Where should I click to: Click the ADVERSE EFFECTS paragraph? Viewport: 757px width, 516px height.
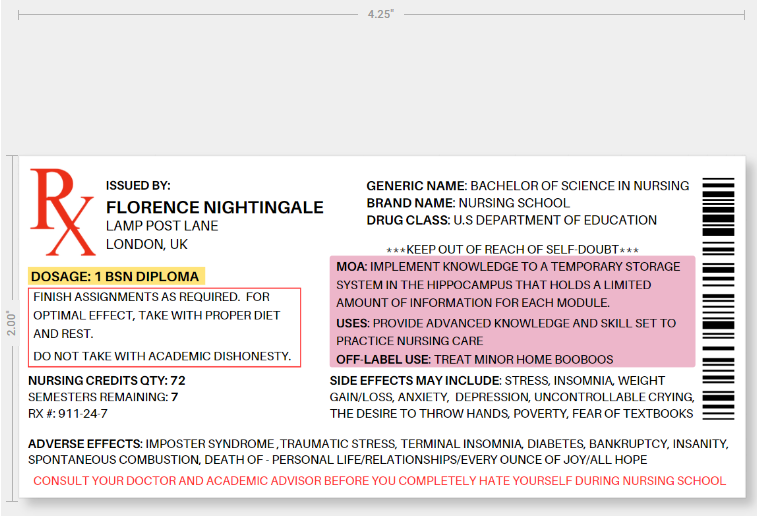coord(378,451)
